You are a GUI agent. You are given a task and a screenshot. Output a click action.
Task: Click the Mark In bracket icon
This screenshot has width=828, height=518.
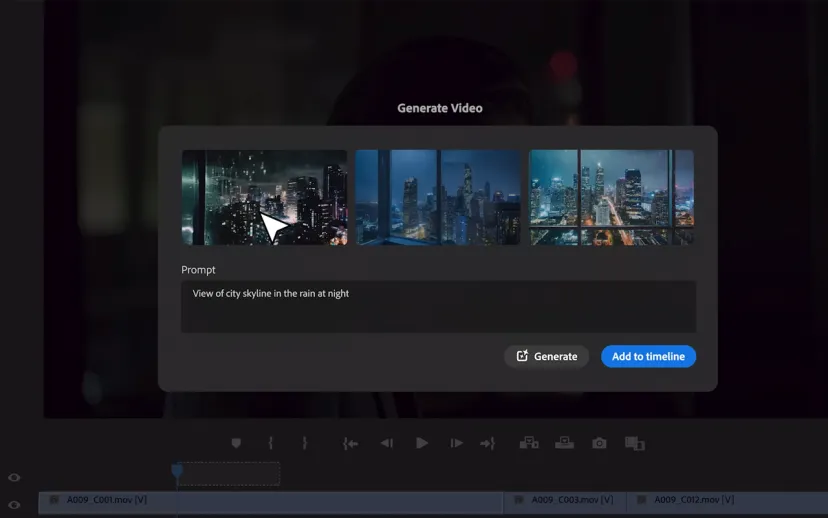click(x=270, y=443)
